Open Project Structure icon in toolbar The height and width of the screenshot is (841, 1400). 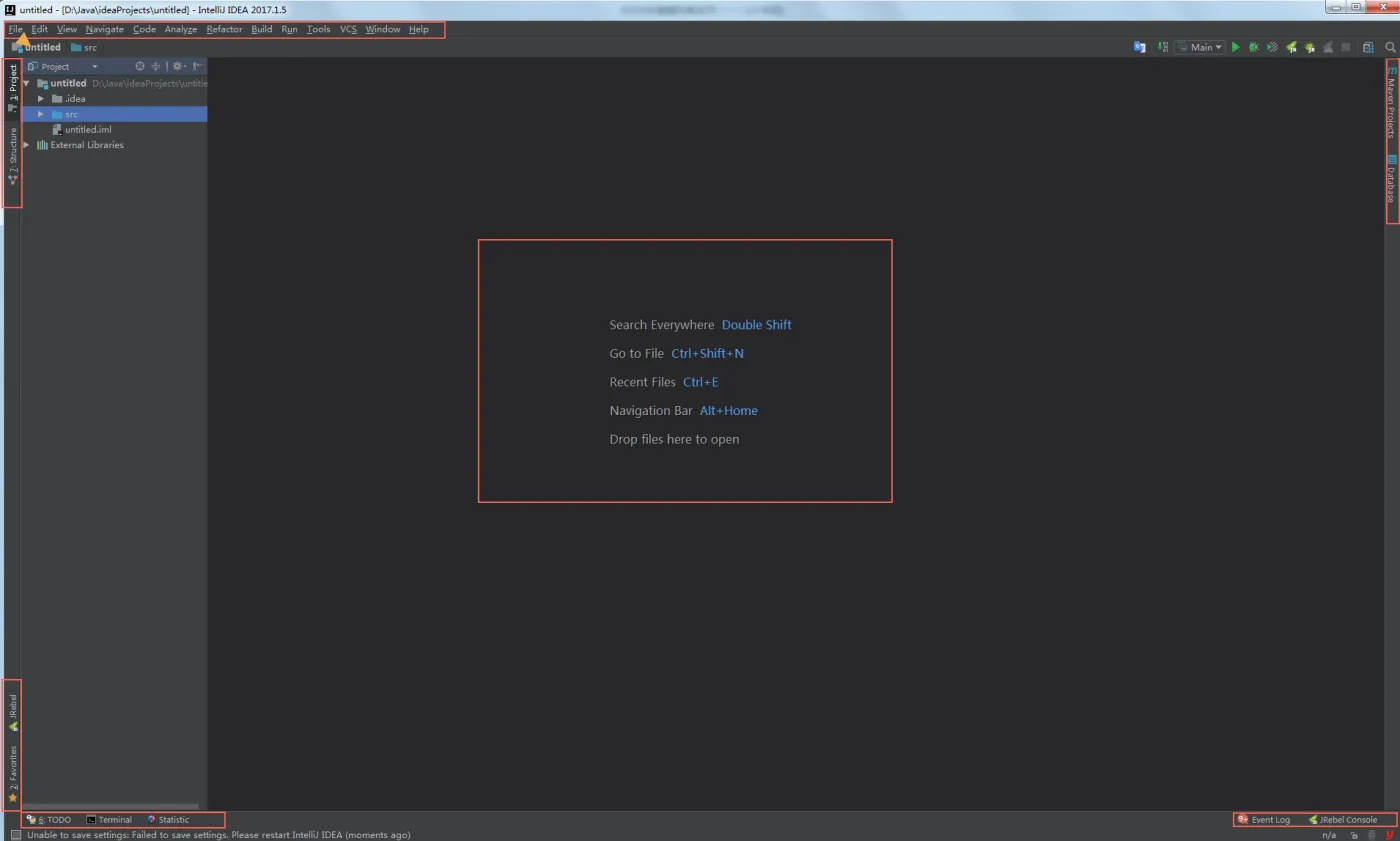click(1368, 47)
